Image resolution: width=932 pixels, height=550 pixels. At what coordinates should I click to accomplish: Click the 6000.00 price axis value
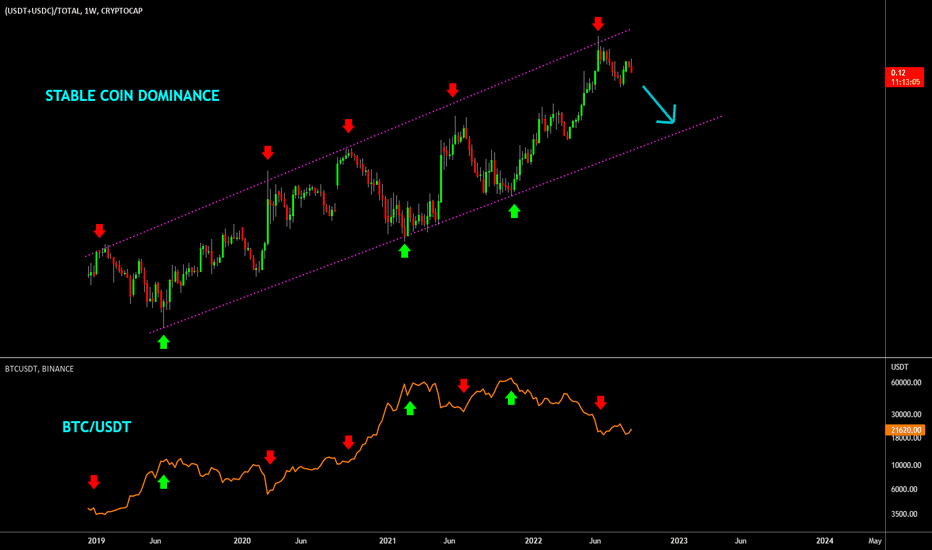click(x=906, y=489)
